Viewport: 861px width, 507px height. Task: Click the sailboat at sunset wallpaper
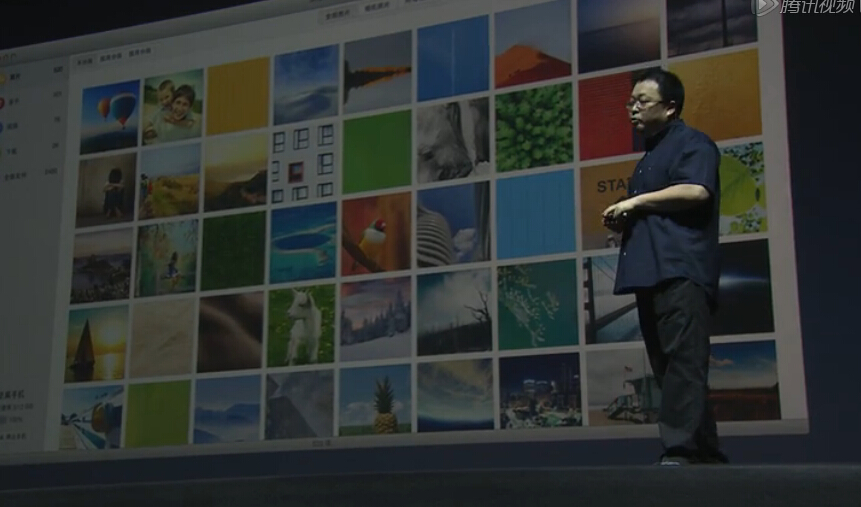pos(96,343)
